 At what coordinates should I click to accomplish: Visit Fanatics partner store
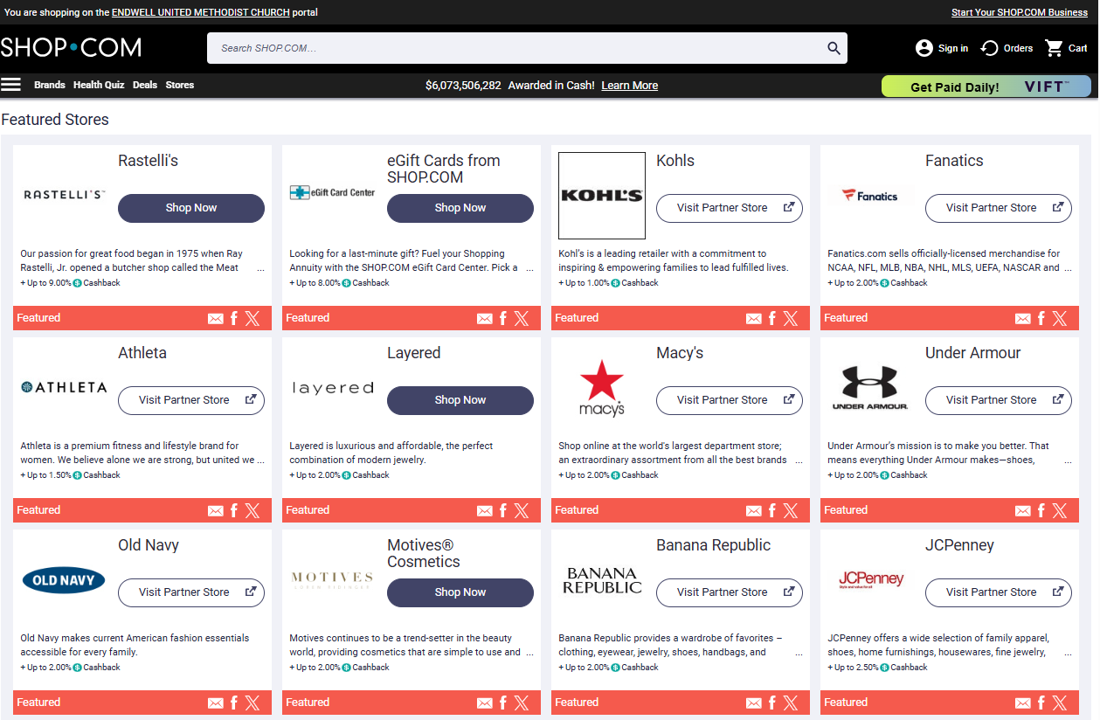pyautogui.click(x=998, y=208)
